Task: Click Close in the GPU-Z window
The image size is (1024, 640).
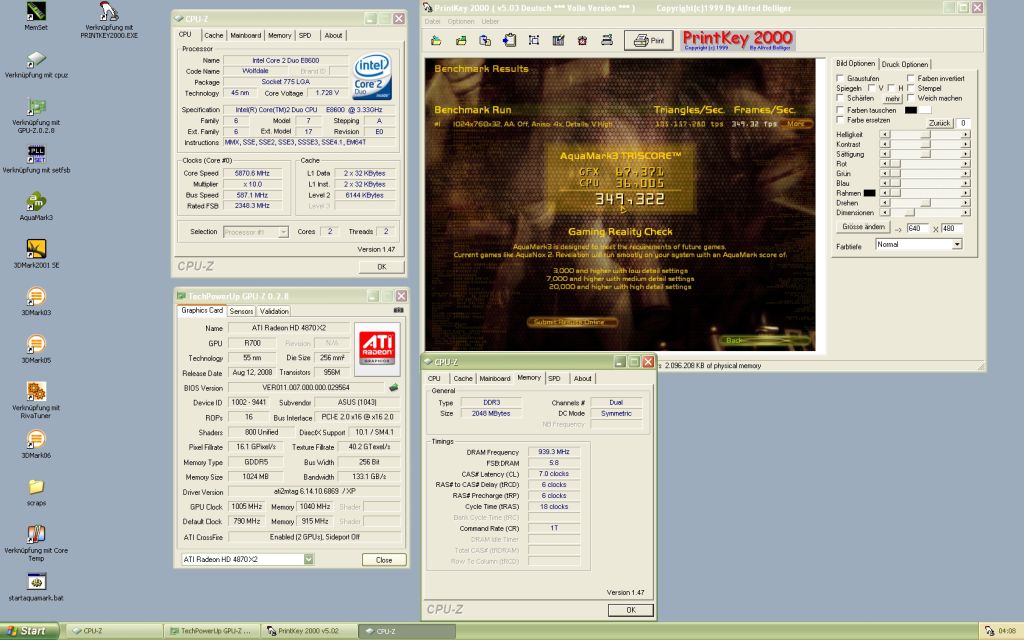Action: click(384, 560)
